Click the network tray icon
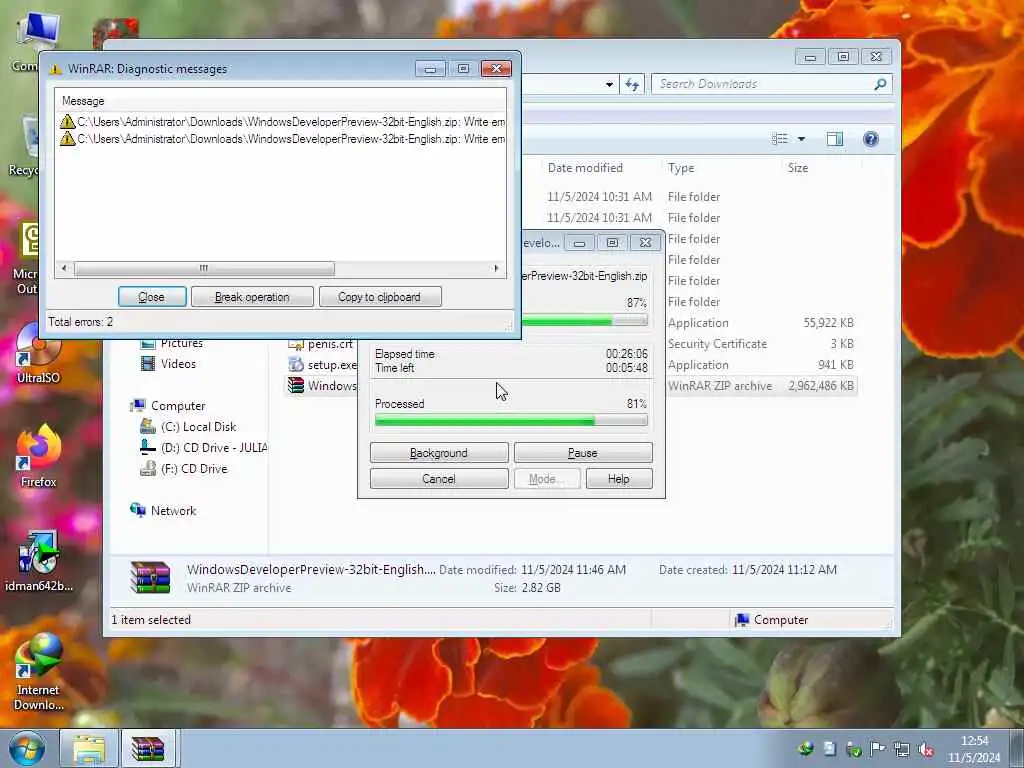Screen dimensions: 1024x768 point(903,749)
